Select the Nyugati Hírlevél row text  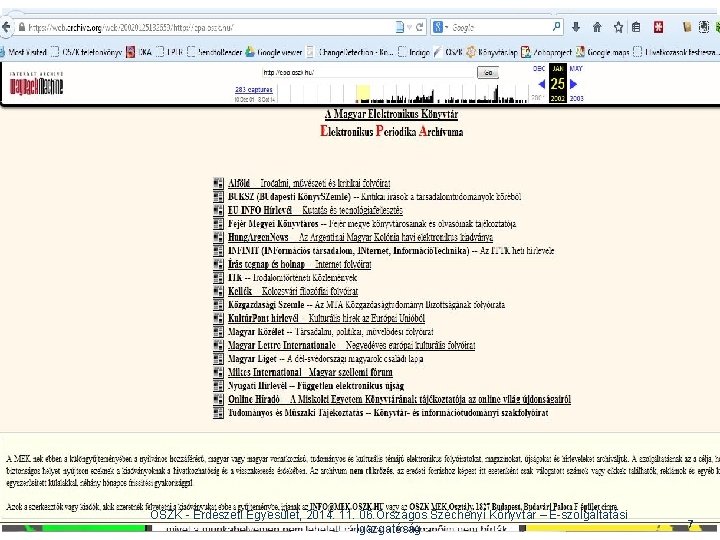[316, 386]
